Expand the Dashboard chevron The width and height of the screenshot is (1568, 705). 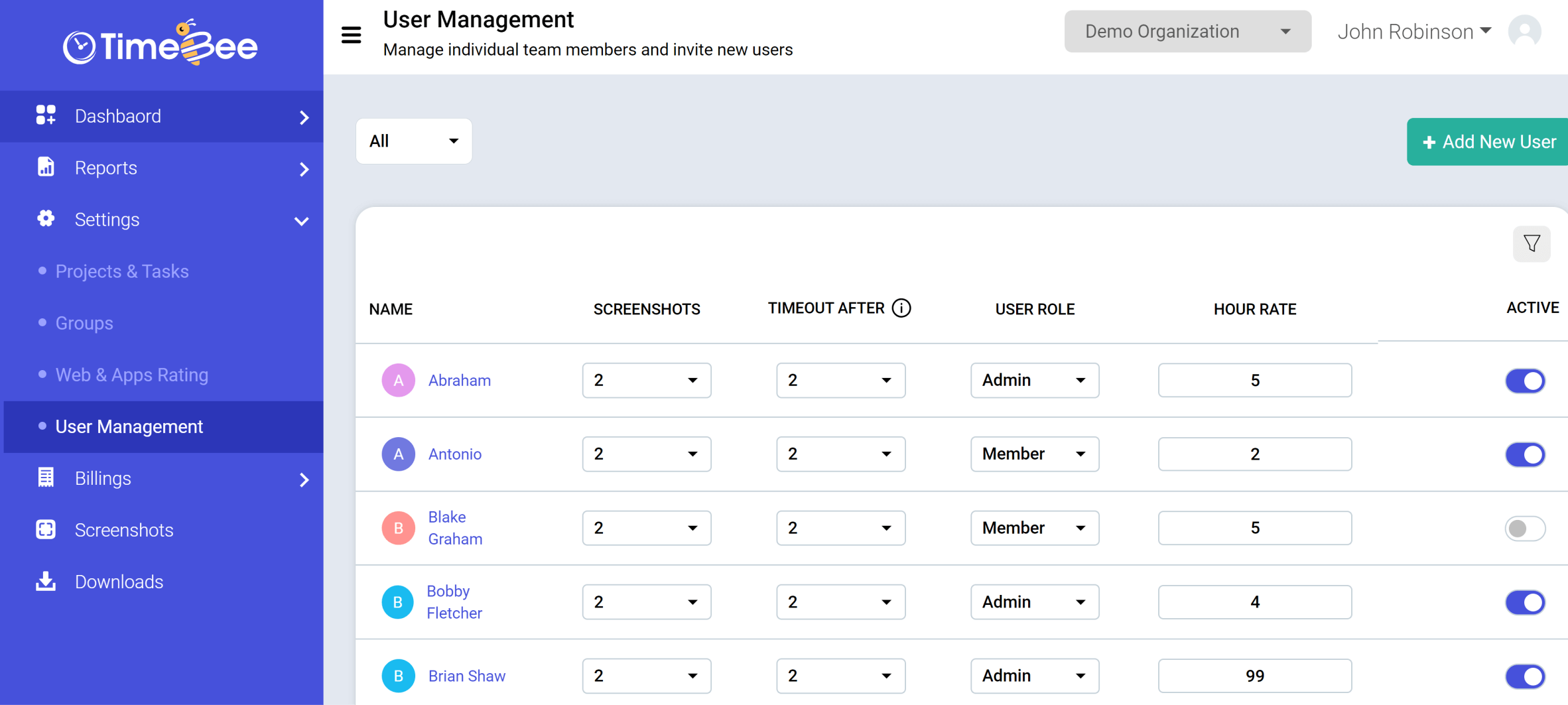tap(304, 117)
